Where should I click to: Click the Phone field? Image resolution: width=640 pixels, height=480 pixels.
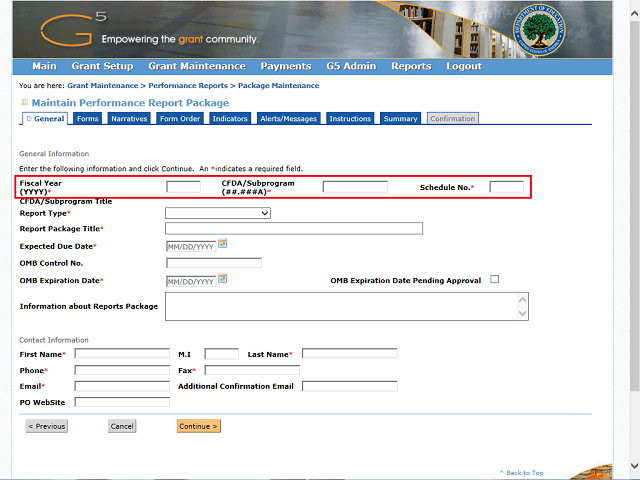[x=122, y=370]
